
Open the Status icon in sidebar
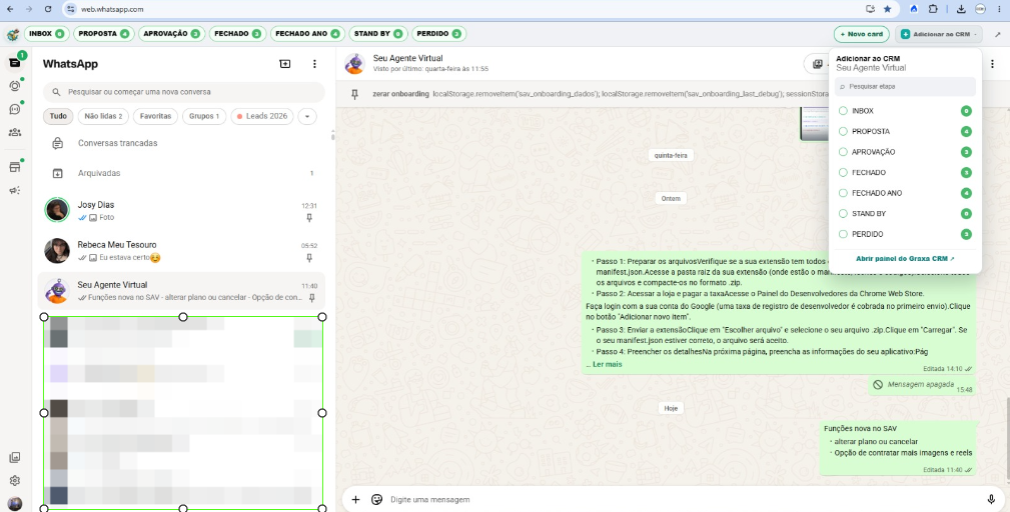(15, 86)
